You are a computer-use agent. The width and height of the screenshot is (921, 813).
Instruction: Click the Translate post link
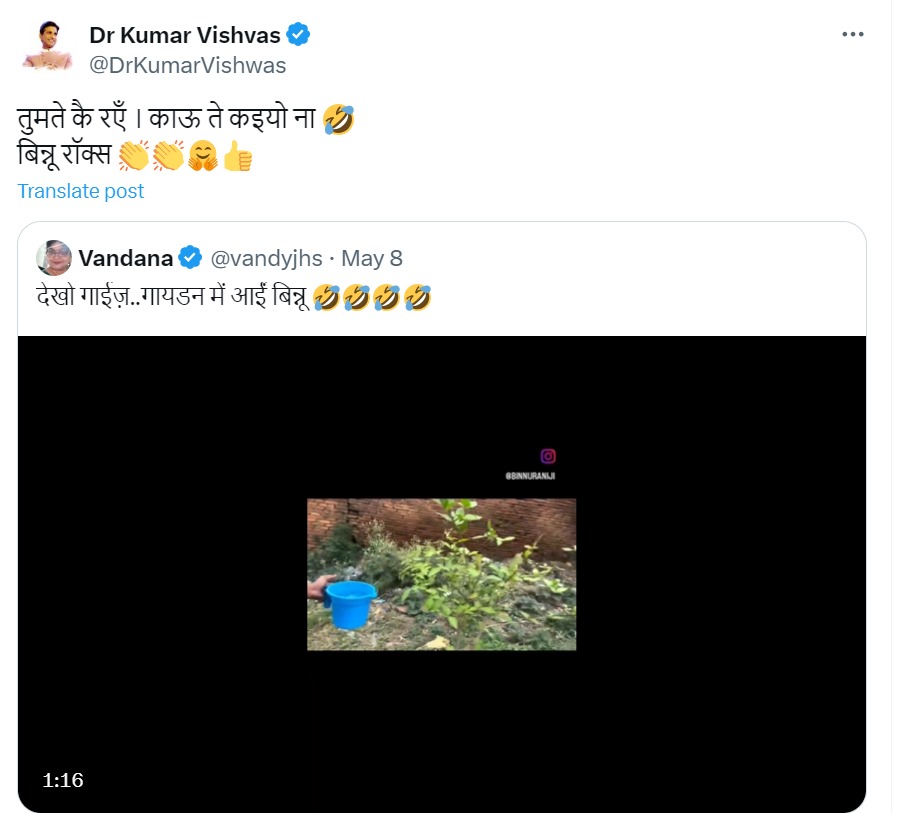[x=80, y=191]
